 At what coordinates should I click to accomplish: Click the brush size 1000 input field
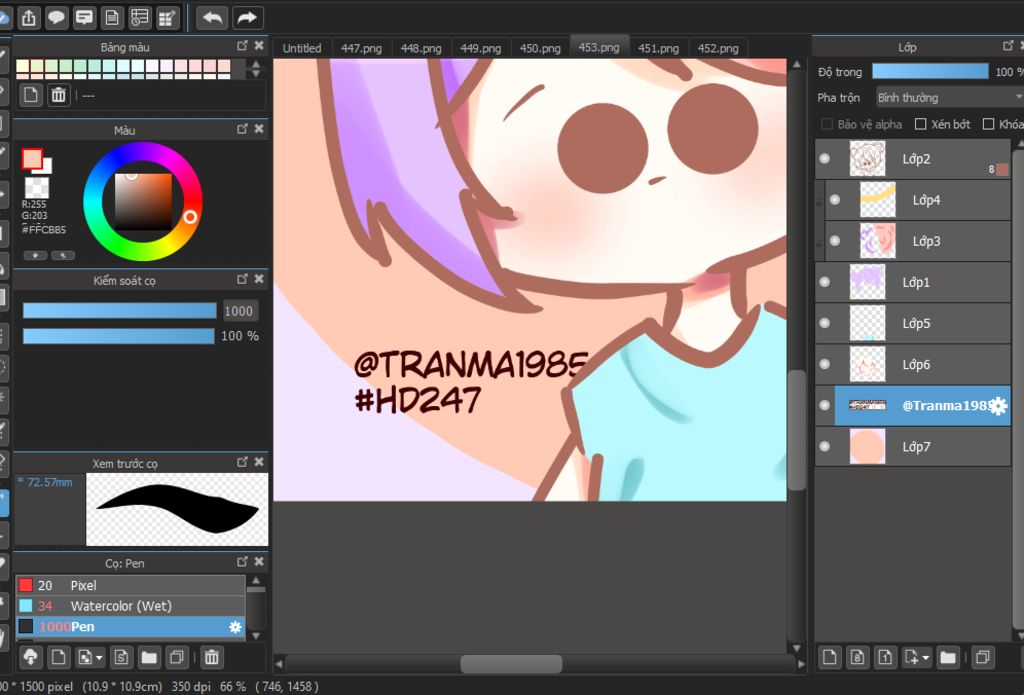239,311
